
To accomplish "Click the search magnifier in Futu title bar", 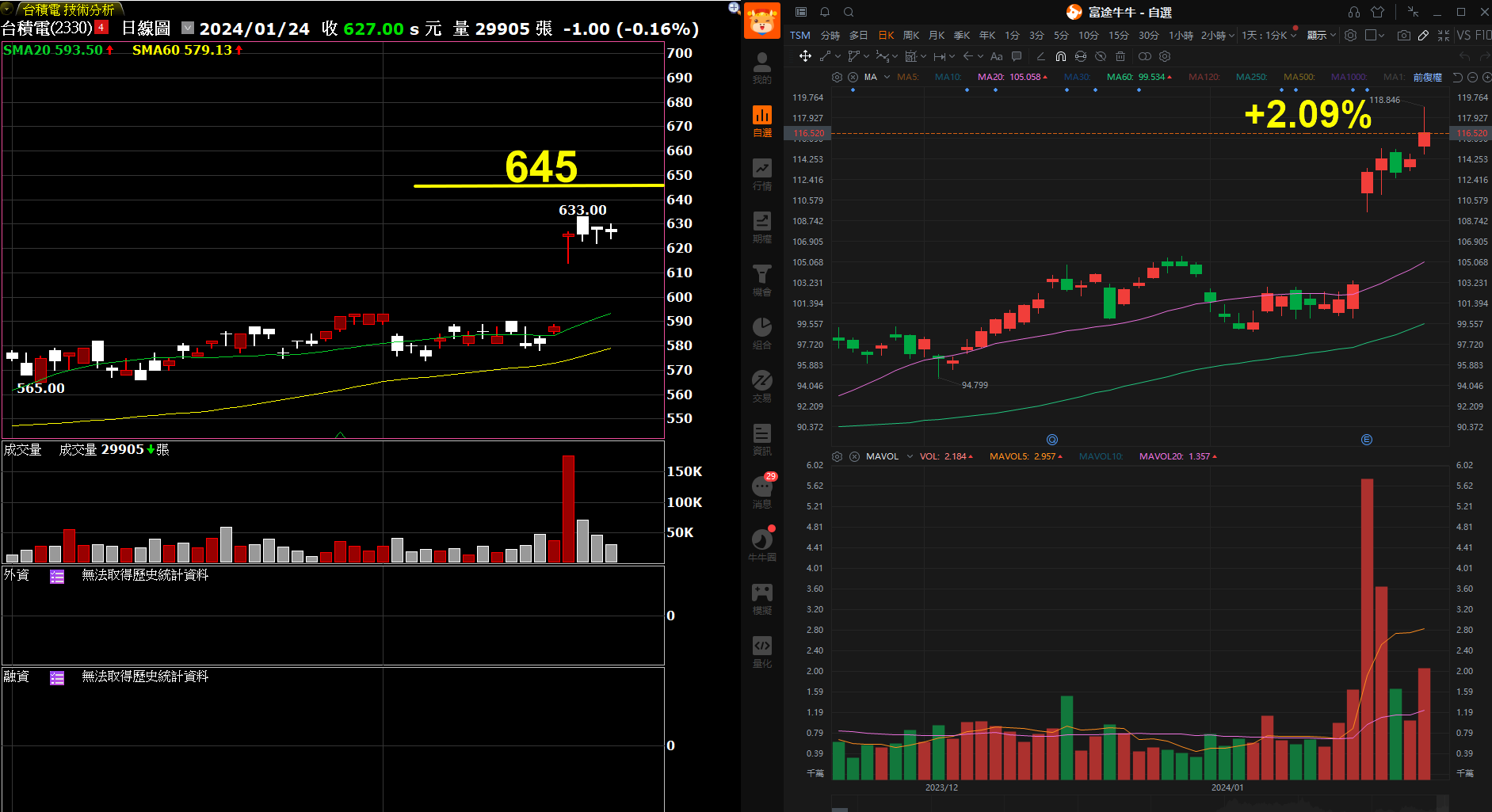I will click(x=849, y=12).
